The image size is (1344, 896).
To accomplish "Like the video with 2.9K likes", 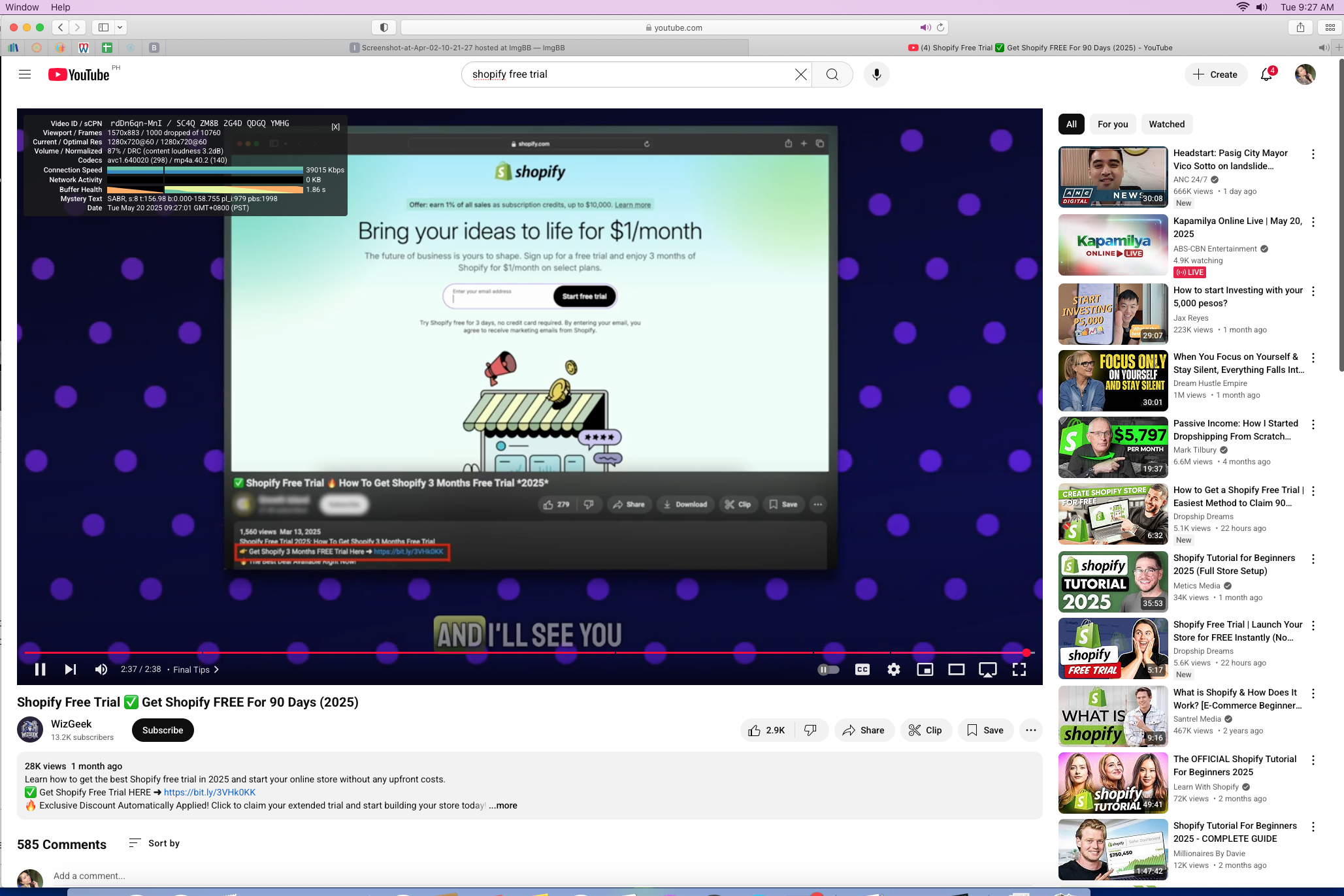I will 767,730.
